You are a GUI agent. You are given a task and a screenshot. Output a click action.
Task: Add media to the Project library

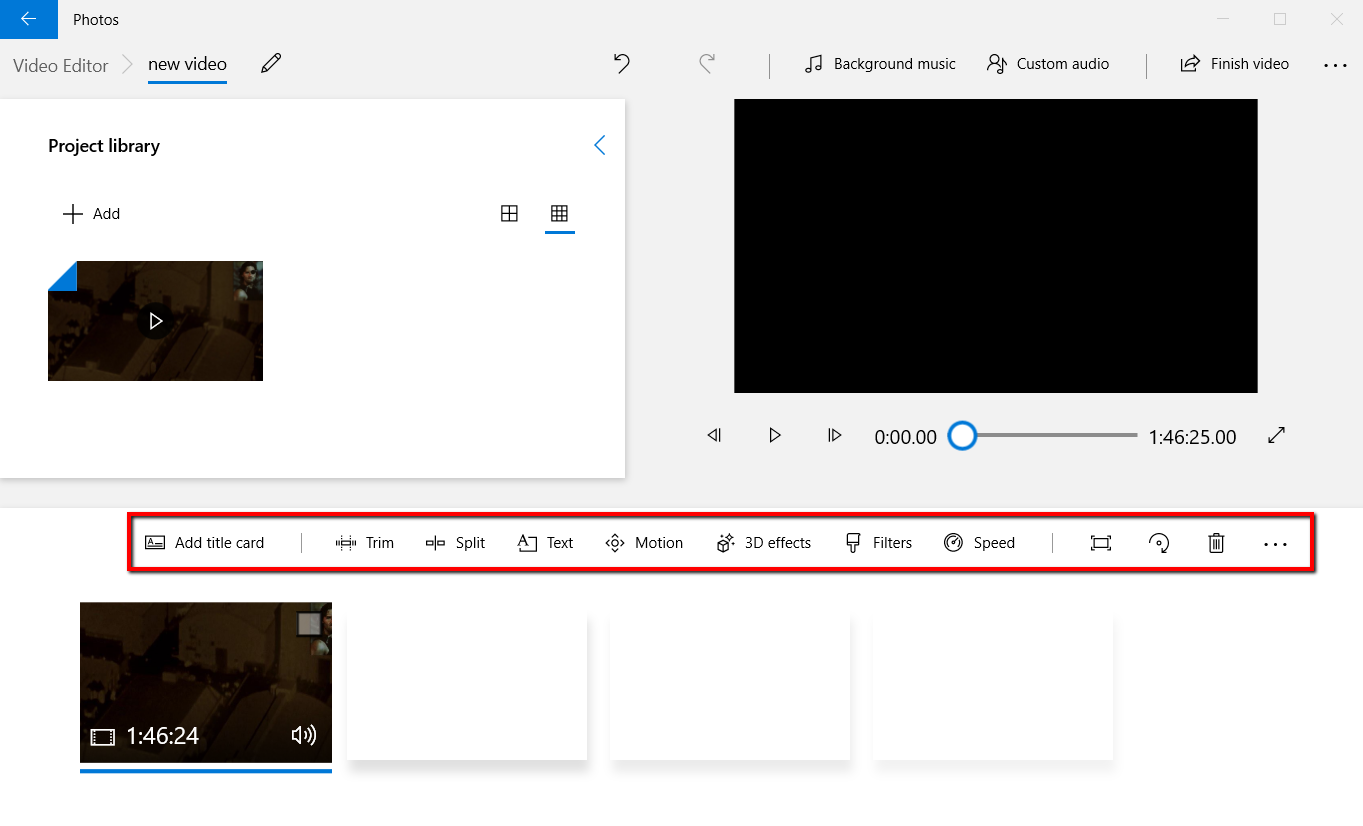click(x=91, y=213)
